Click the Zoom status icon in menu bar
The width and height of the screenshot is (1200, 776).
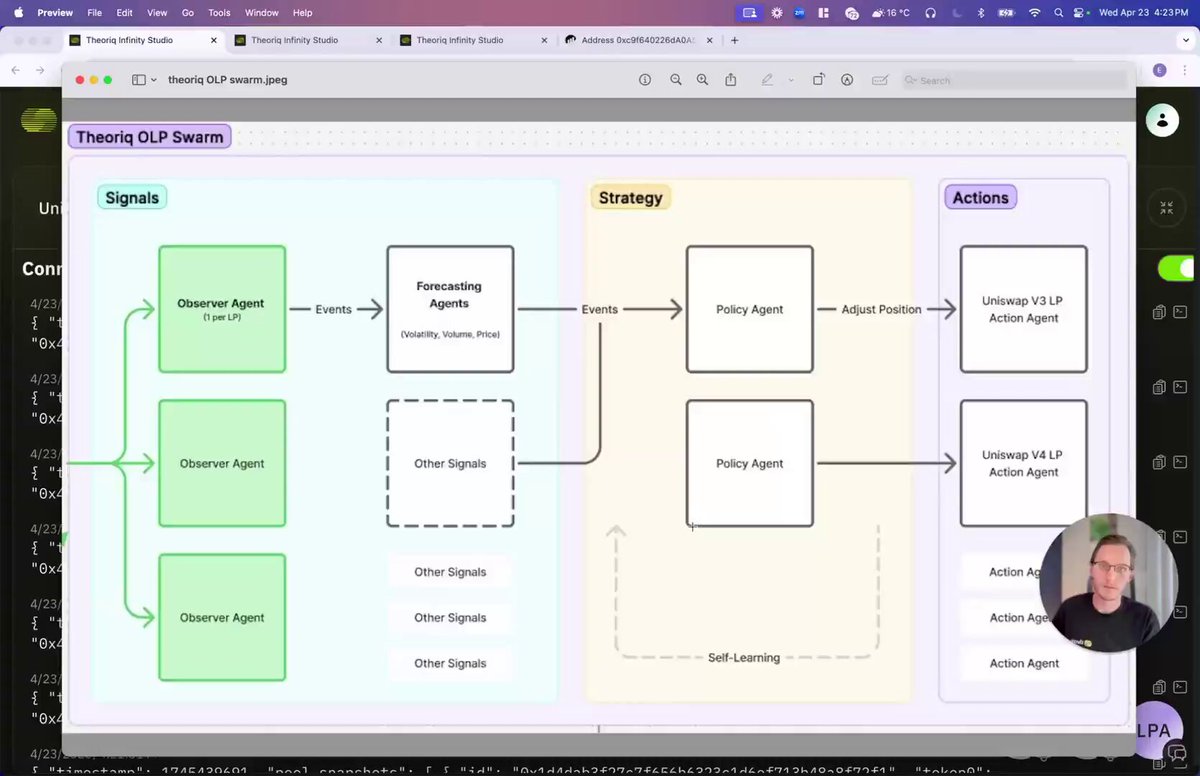[x=801, y=13]
